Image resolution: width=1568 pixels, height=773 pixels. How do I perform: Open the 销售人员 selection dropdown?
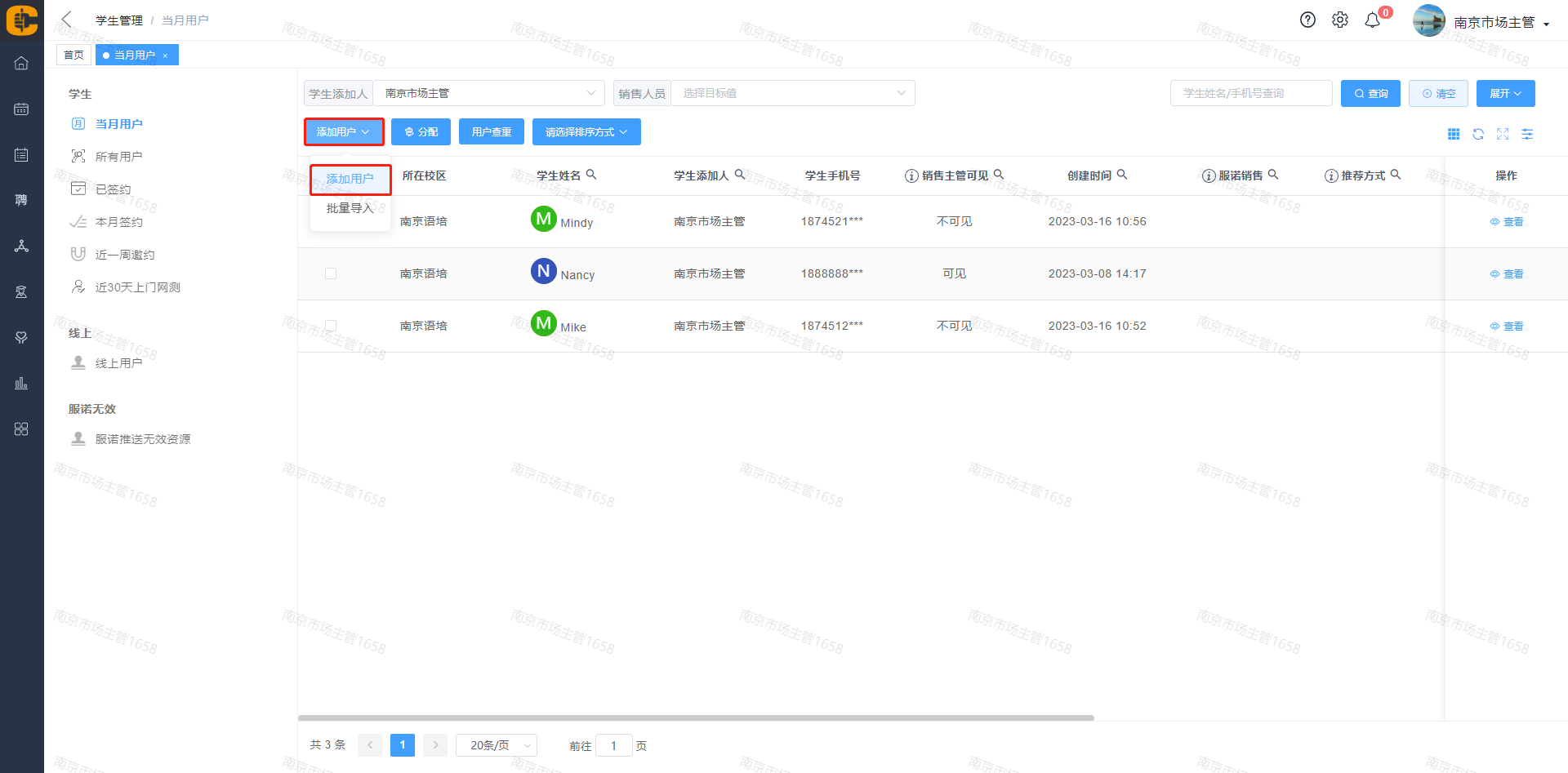coord(792,93)
